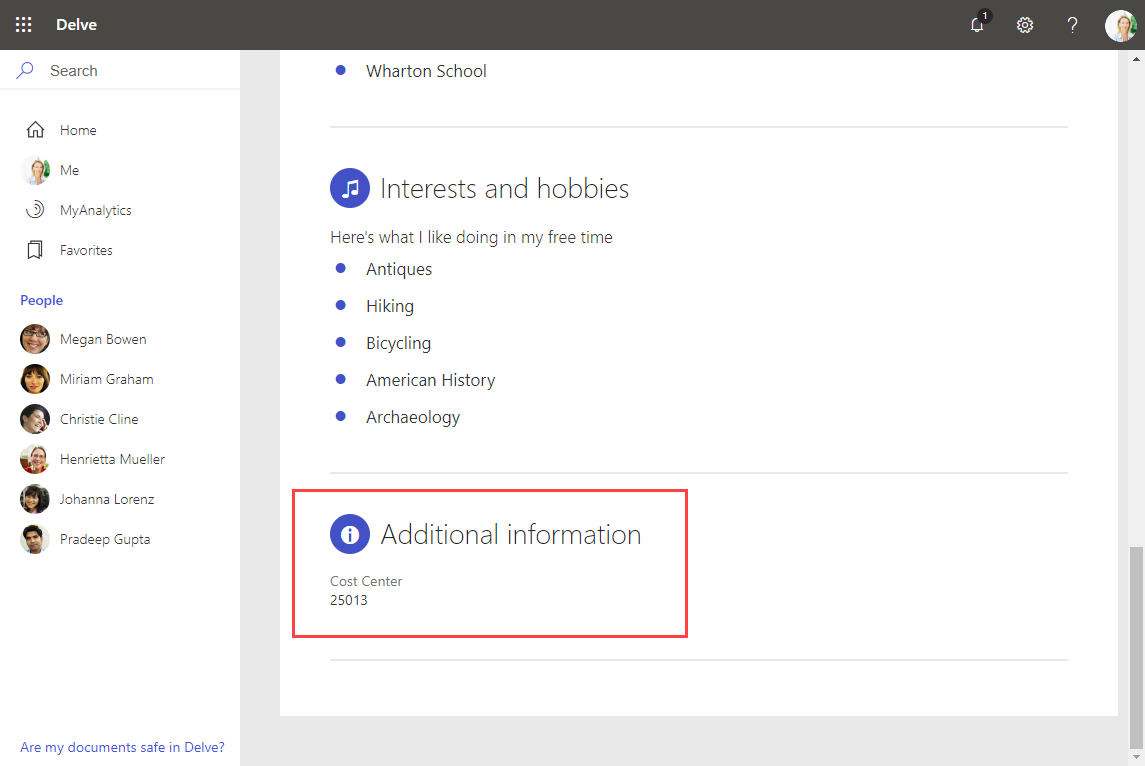Image resolution: width=1145 pixels, height=766 pixels.
Task: Click the Interests and hobbies music icon
Action: pos(350,188)
